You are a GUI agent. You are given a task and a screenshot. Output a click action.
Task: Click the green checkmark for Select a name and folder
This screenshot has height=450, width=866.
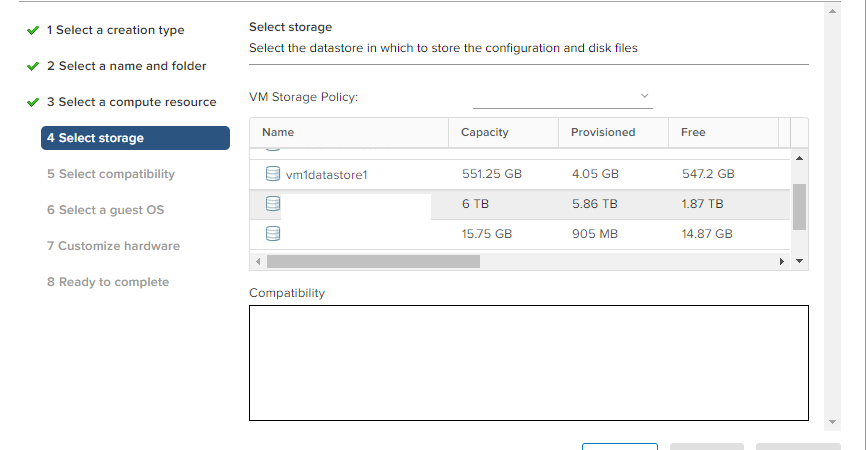[x=33, y=66]
